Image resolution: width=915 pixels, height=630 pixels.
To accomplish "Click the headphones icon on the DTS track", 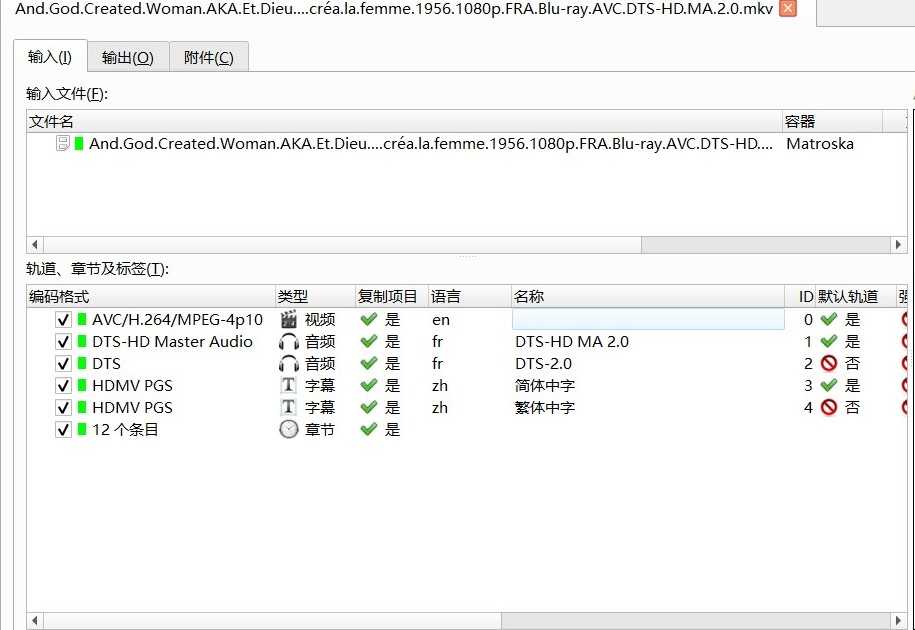I will tap(288, 364).
